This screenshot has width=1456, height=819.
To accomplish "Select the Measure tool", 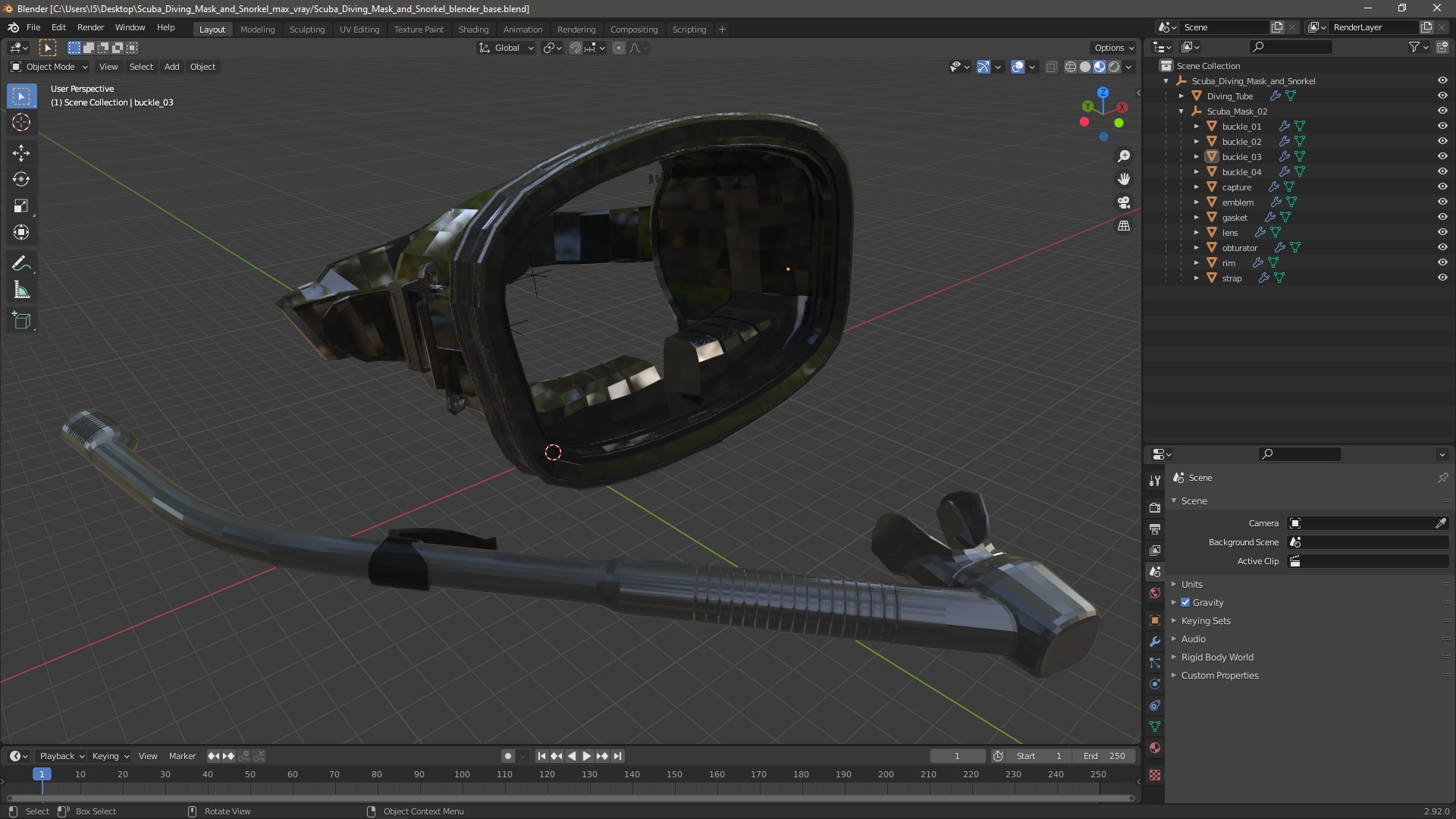I will (21, 290).
